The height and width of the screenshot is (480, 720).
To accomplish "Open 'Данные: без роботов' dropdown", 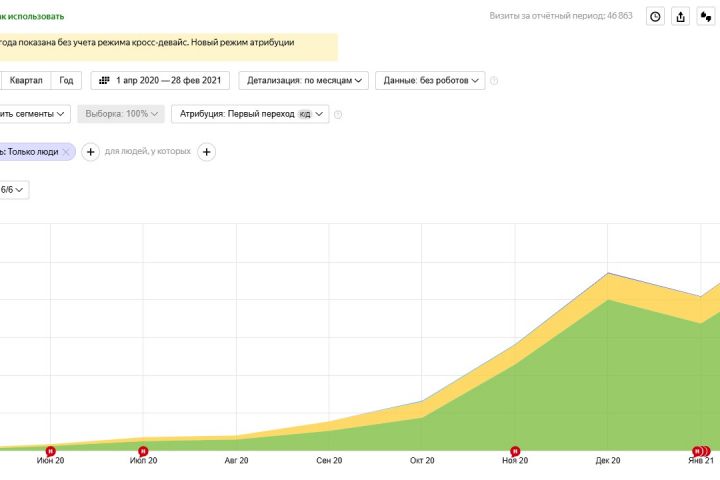I will pos(433,81).
